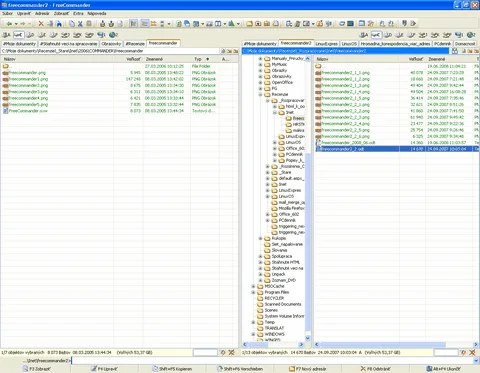Click left panel quick filter input box
480x373 pixels.
pyautogui.click(x=205, y=352)
